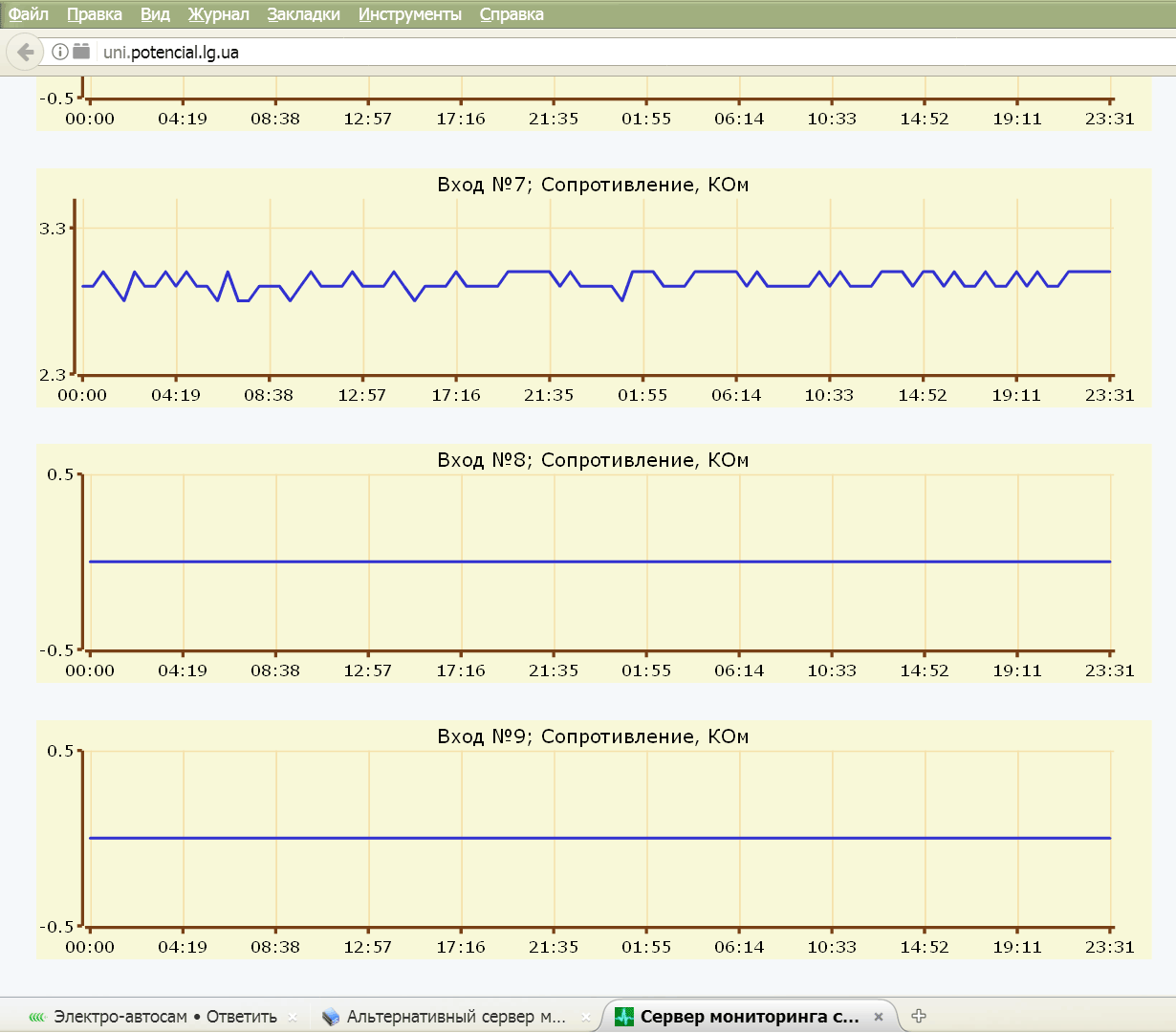Close the Альтернативный сервер tab

coord(586,1017)
